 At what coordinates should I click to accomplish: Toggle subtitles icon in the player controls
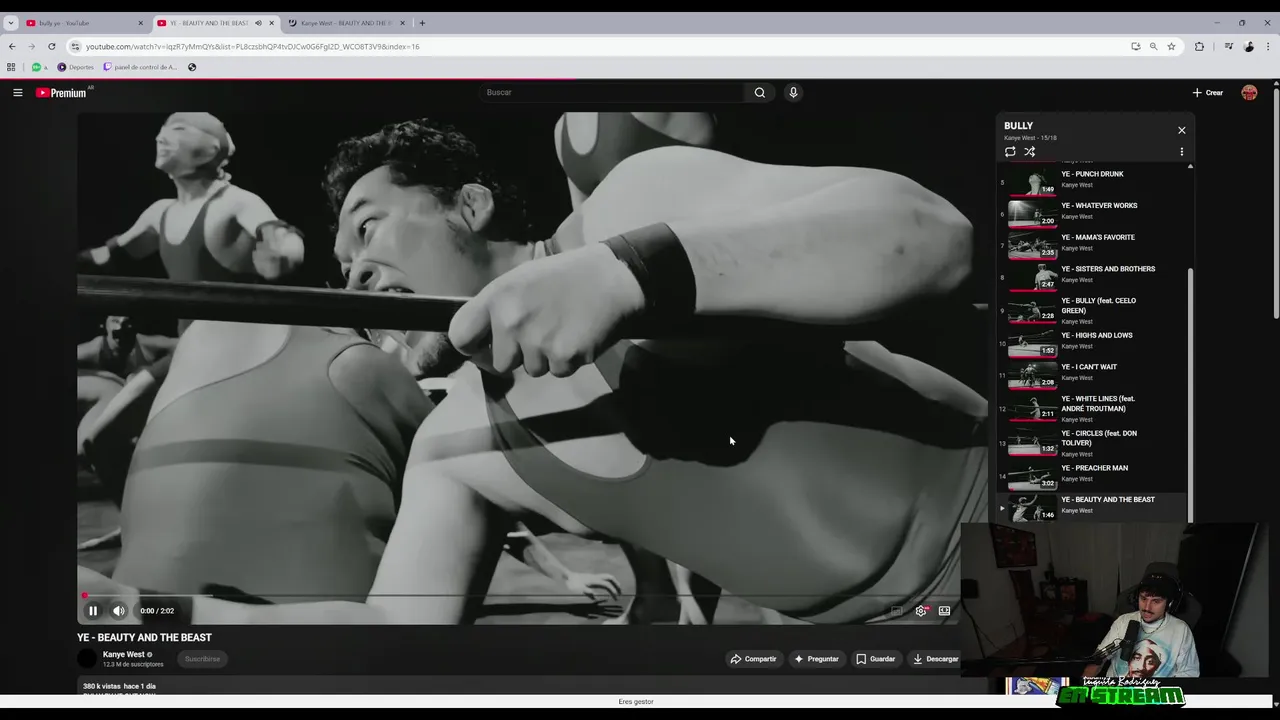(x=896, y=611)
